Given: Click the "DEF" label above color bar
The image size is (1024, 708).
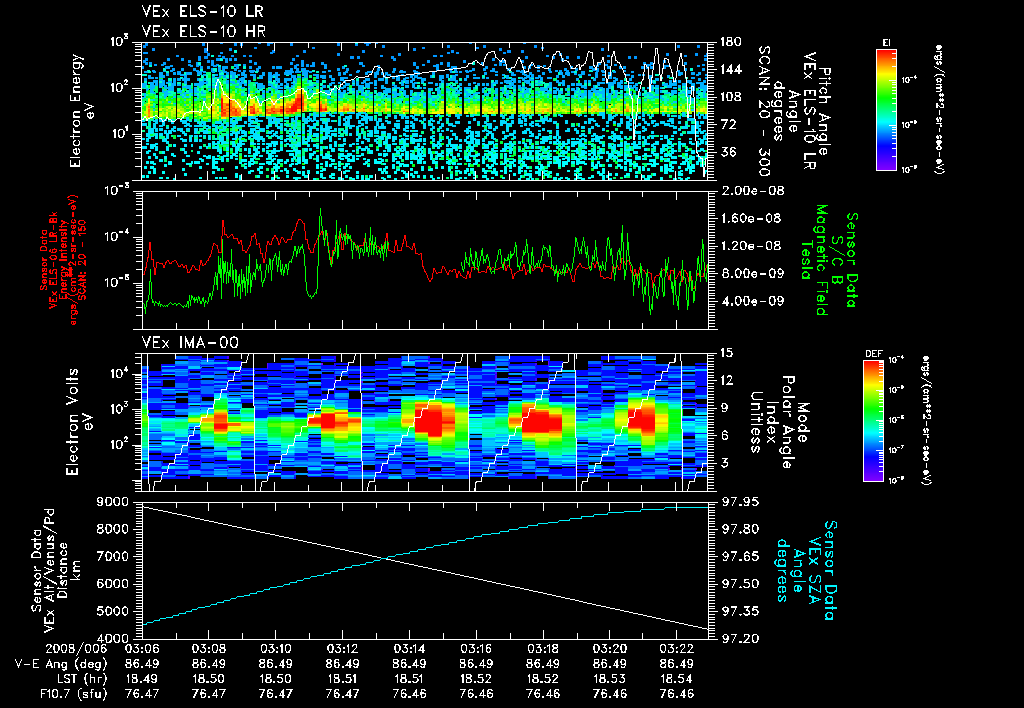Looking at the screenshot, I should click(873, 355).
